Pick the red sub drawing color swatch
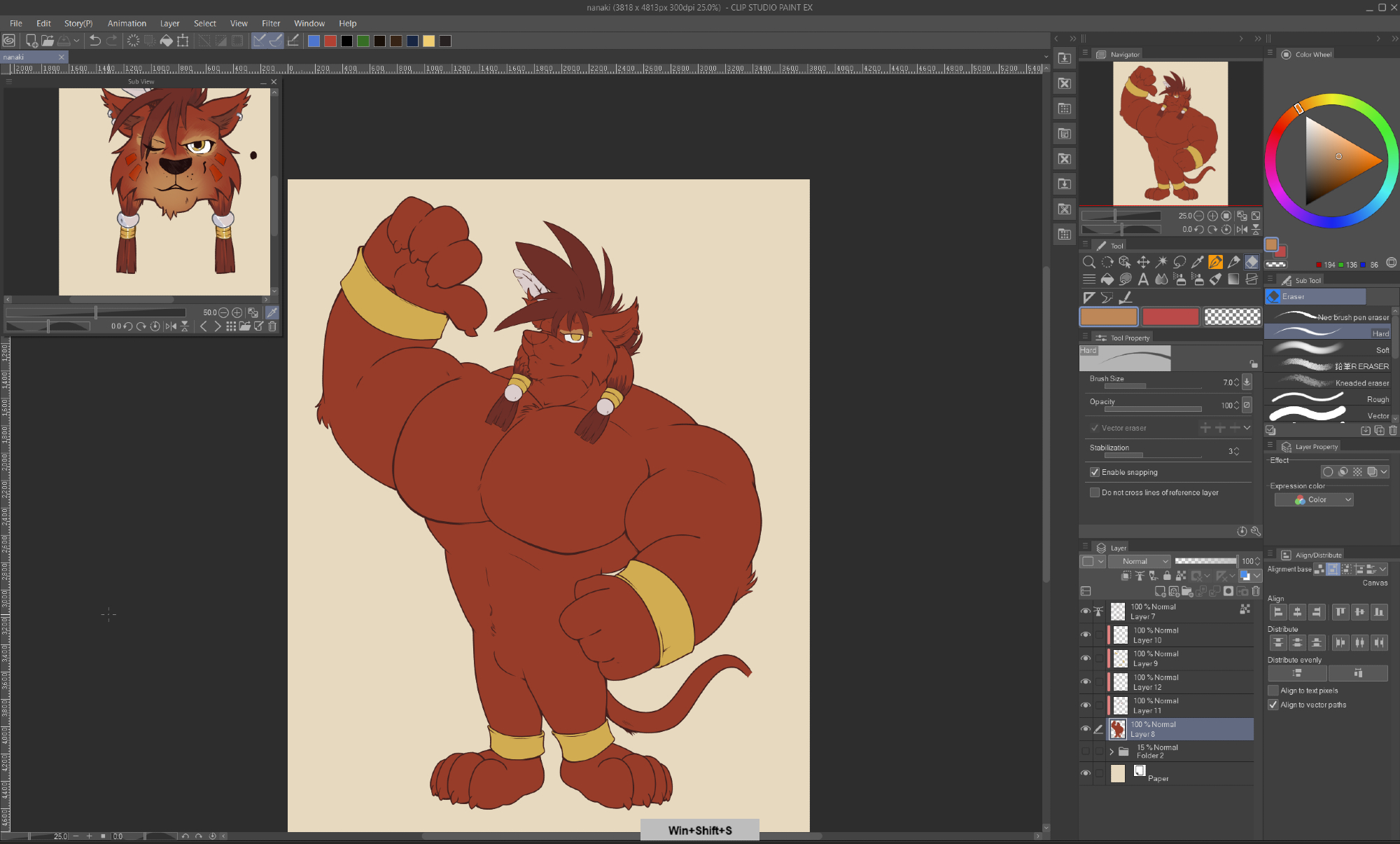Screen dimensions: 1400x844 coord(1170,317)
